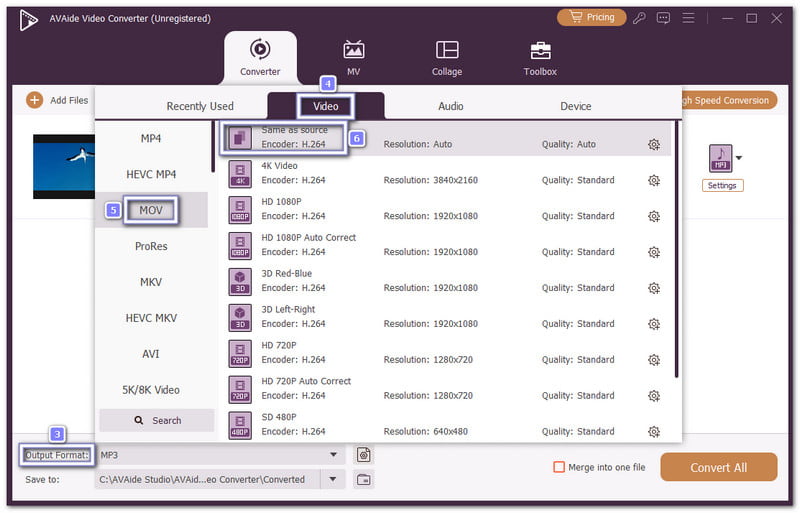Select the 3D Red-Blue preset icon
The width and height of the screenshot is (800, 513).
(x=240, y=281)
